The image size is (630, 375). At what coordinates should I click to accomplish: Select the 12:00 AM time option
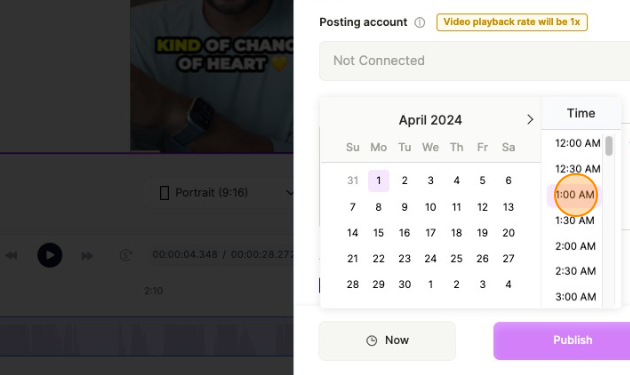tap(577, 143)
